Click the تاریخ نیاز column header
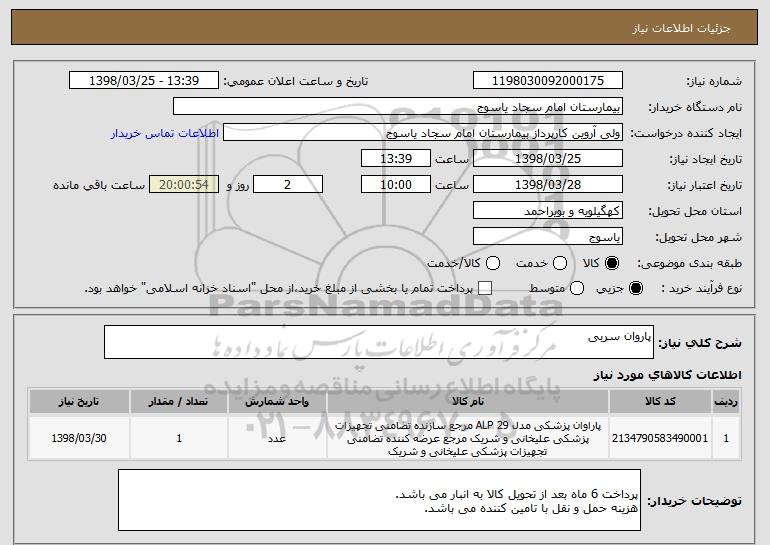The image size is (770, 545). (79, 402)
